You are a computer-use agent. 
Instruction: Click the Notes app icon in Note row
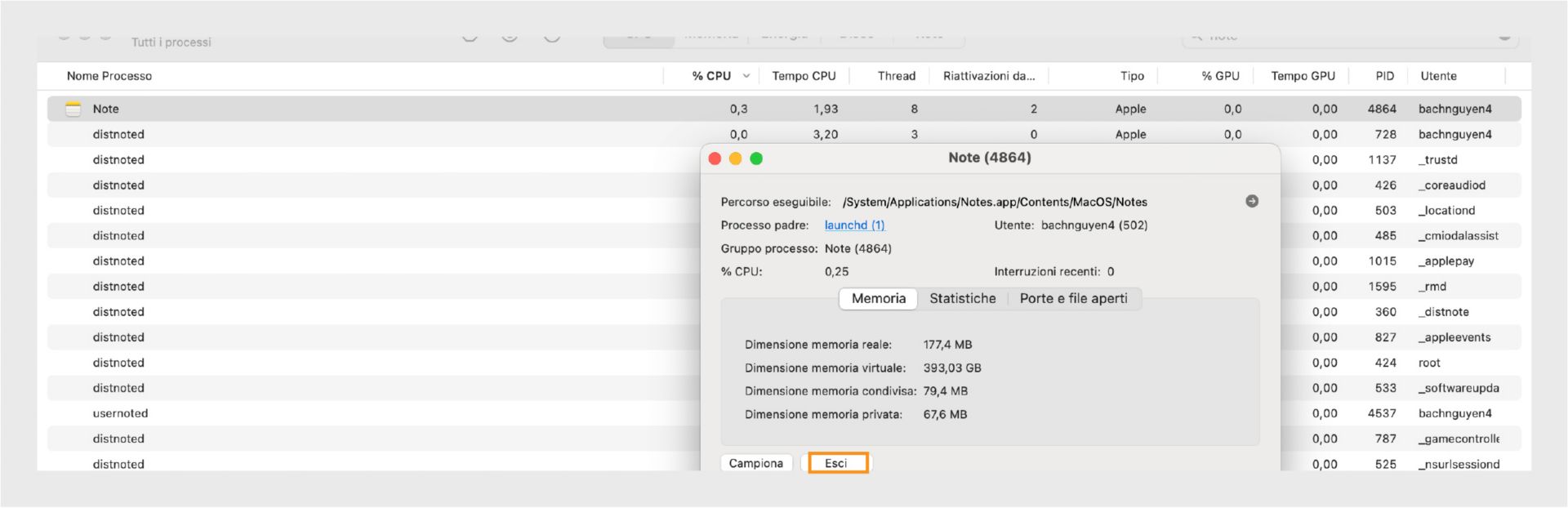pos(73,109)
